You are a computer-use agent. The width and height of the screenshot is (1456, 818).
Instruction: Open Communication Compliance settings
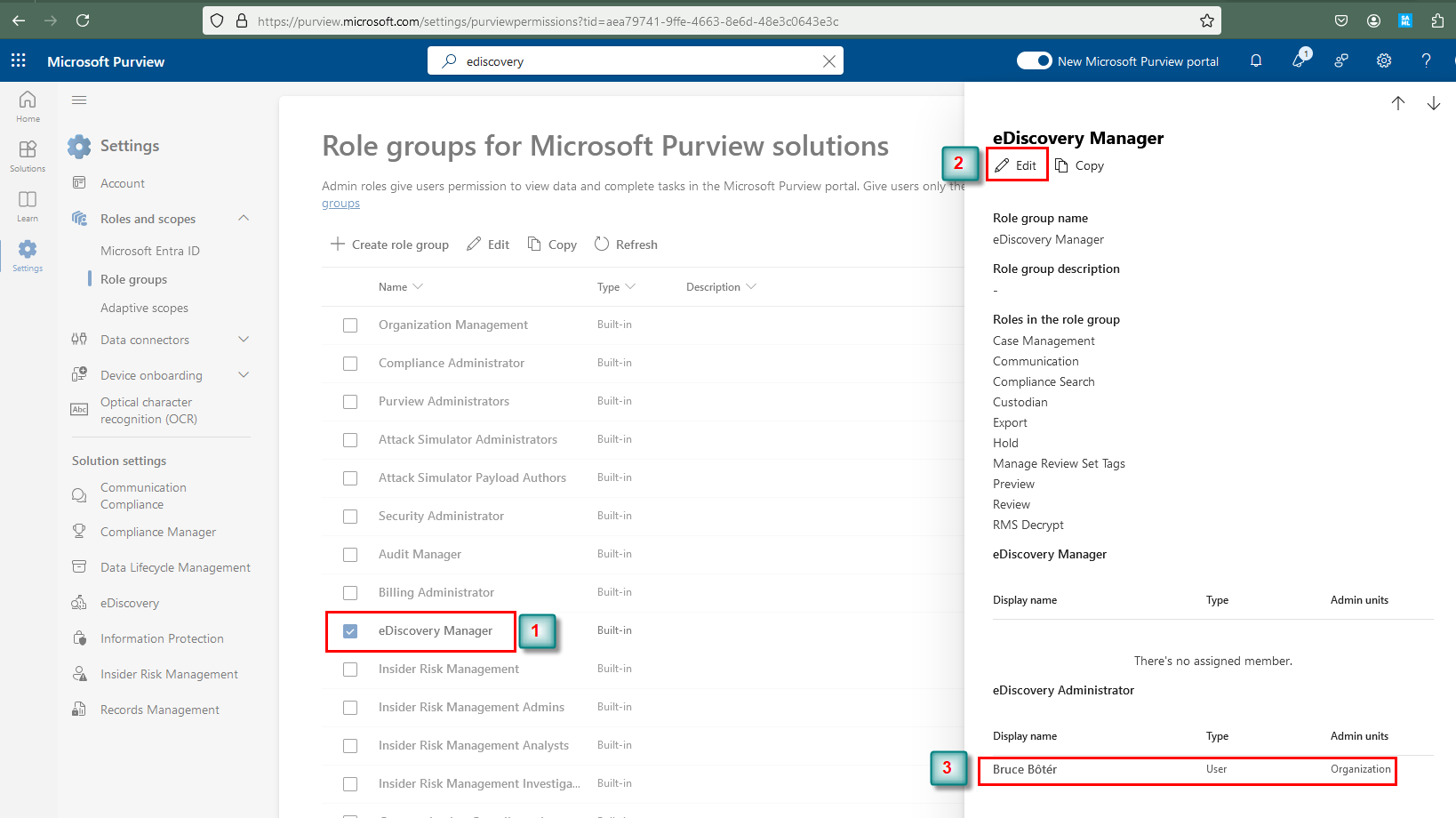point(143,496)
